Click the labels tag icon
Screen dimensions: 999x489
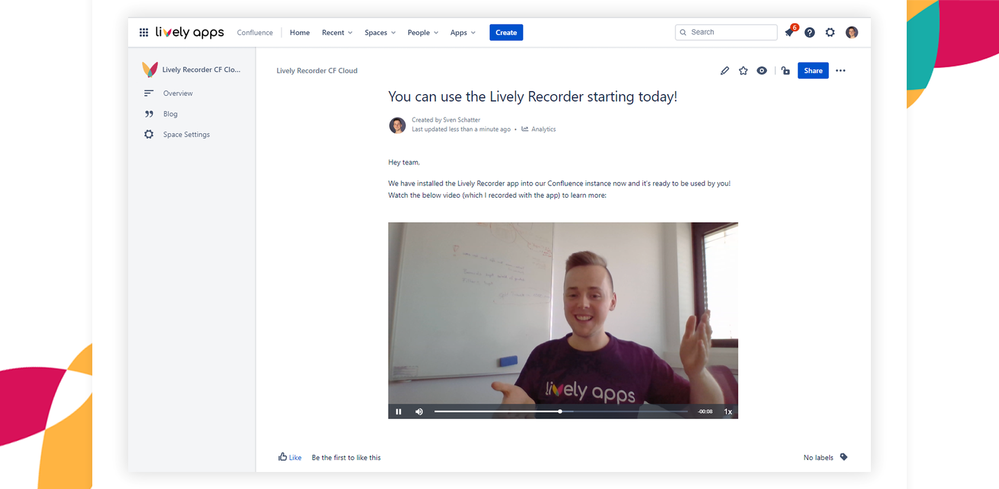(844, 457)
